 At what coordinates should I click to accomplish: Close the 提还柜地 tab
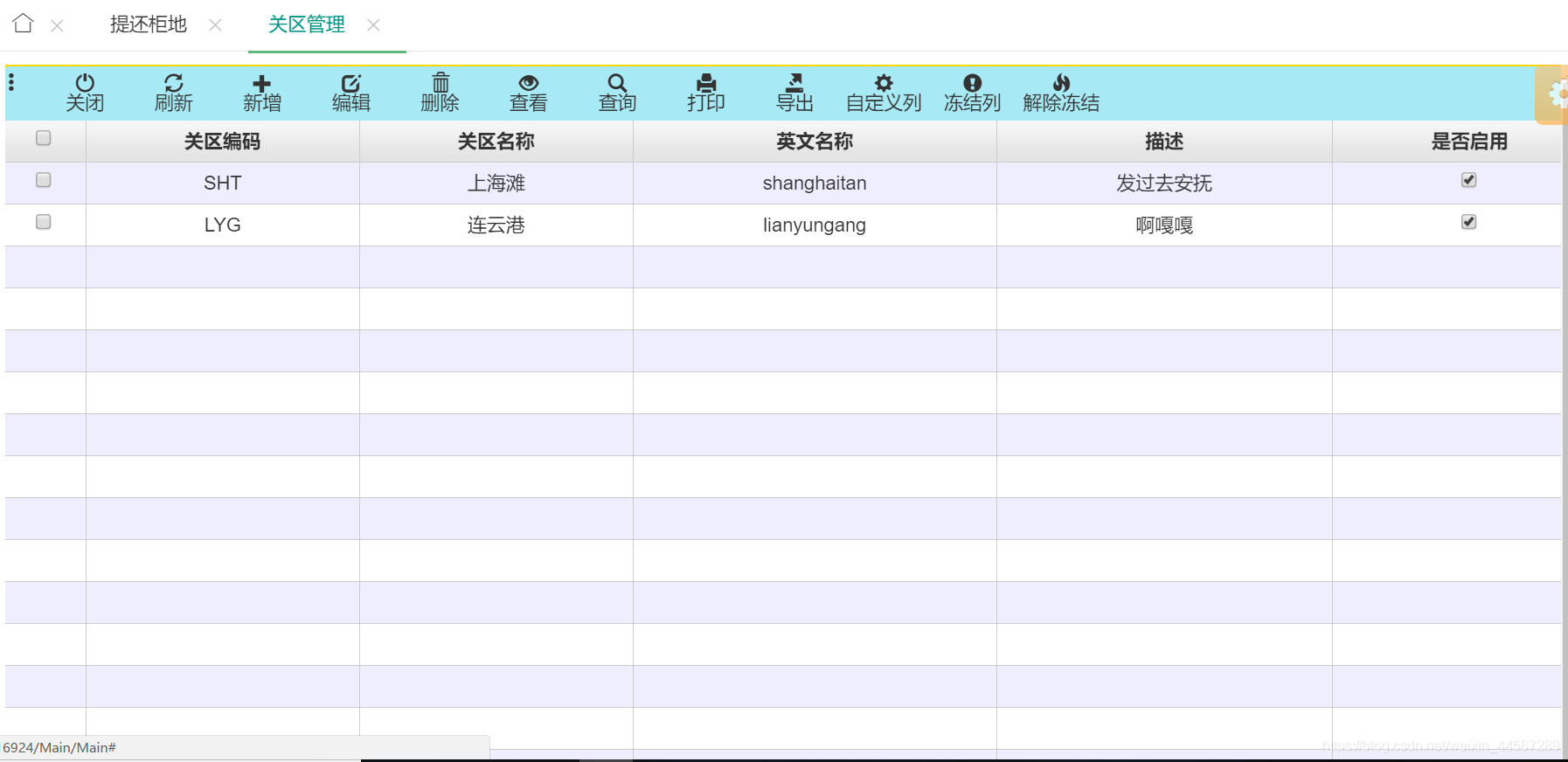pos(215,25)
